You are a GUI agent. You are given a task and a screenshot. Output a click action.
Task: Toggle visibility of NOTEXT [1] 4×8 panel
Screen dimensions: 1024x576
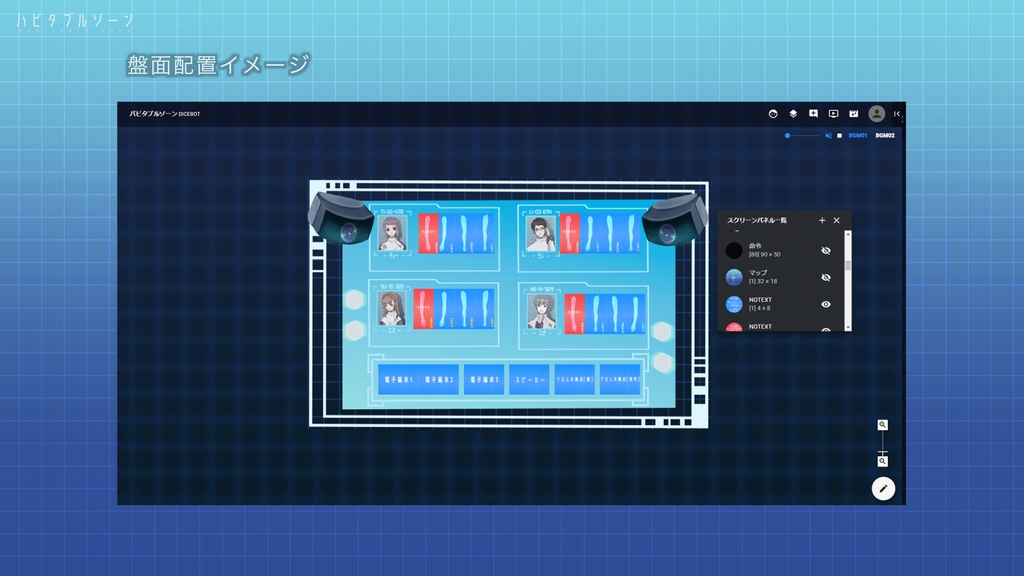click(825, 304)
